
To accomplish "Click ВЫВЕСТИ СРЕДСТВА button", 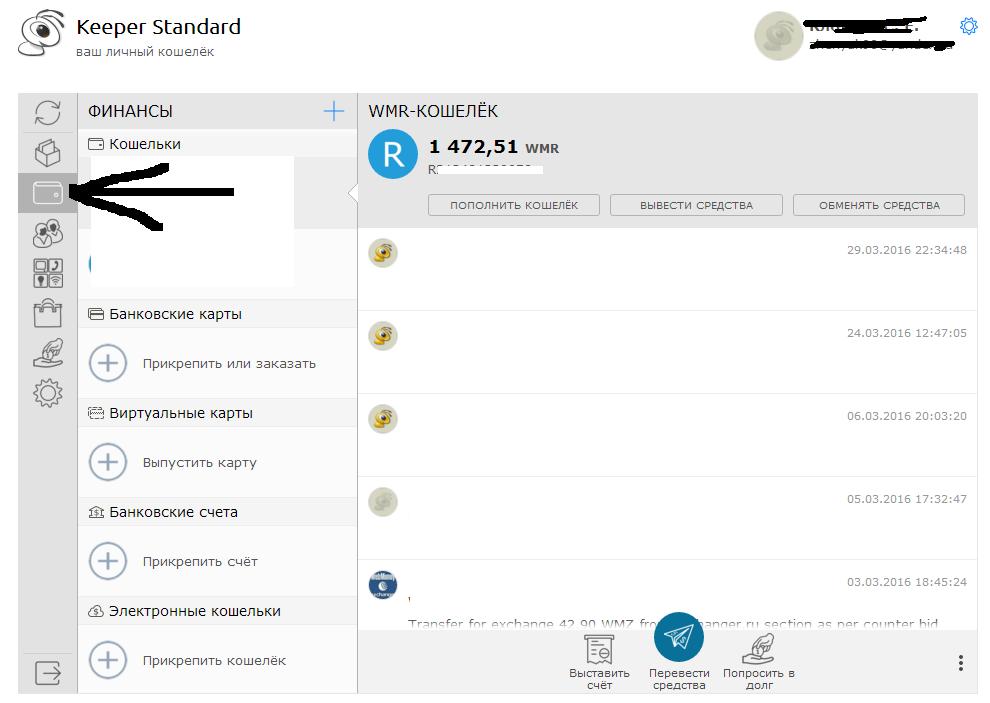I will click(696, 205).
